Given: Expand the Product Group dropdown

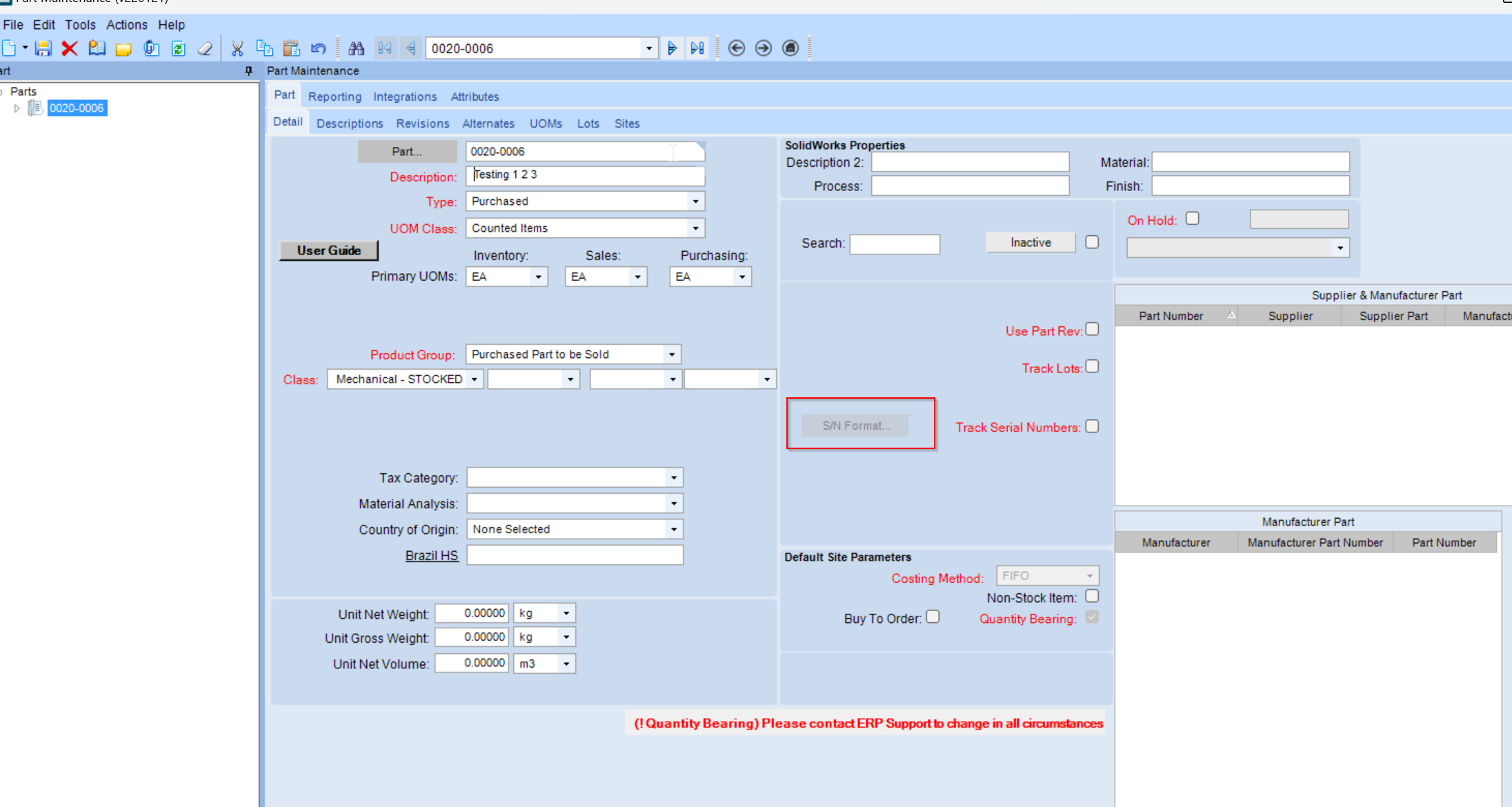Looking at the screenshot, I should [x=672, y=355].
